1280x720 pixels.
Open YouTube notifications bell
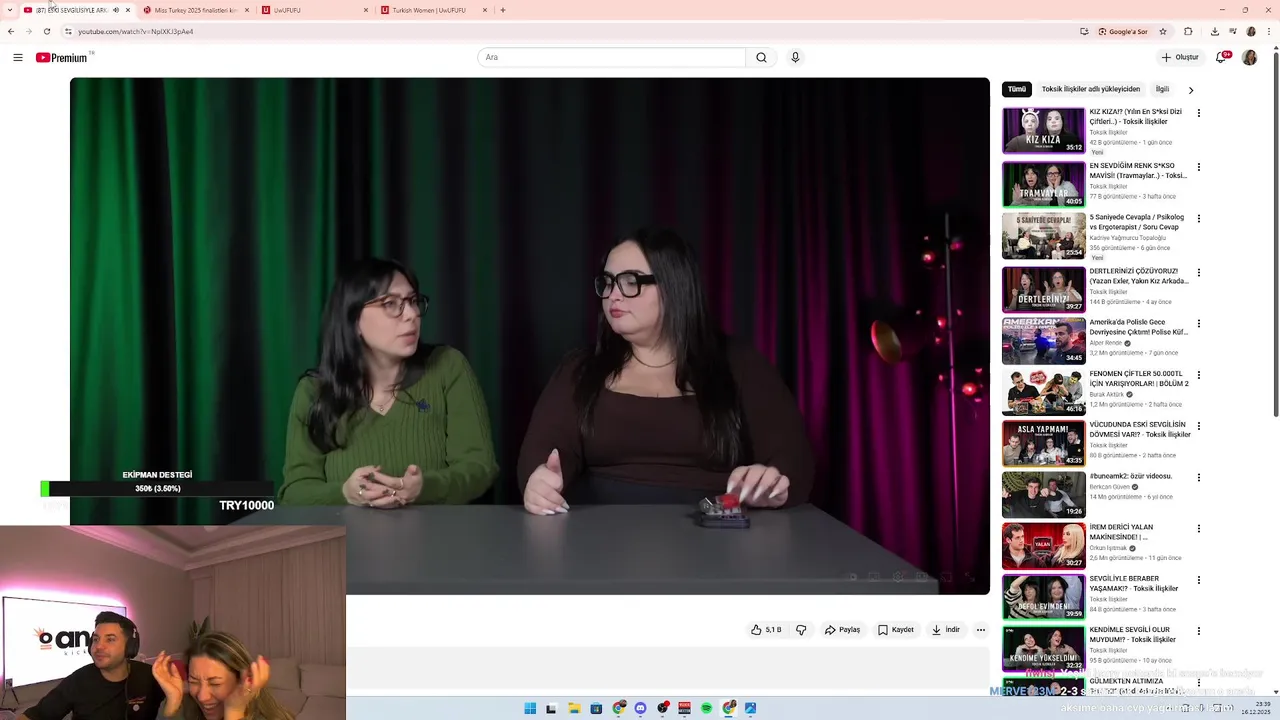(1220, 57)
